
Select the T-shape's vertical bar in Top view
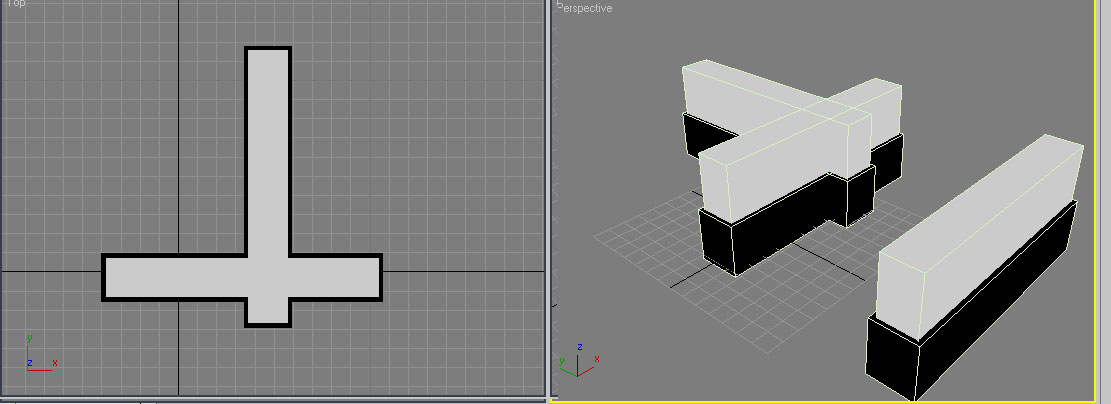click(268, 150)
